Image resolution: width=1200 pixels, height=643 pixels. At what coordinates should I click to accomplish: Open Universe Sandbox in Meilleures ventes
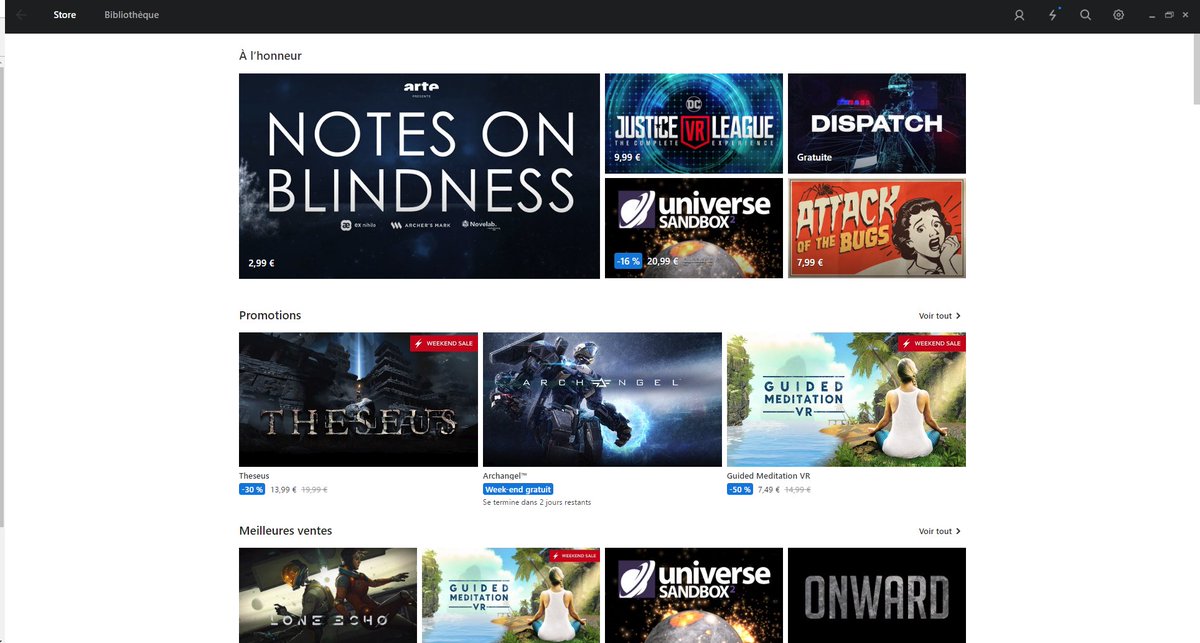[694, 595]
